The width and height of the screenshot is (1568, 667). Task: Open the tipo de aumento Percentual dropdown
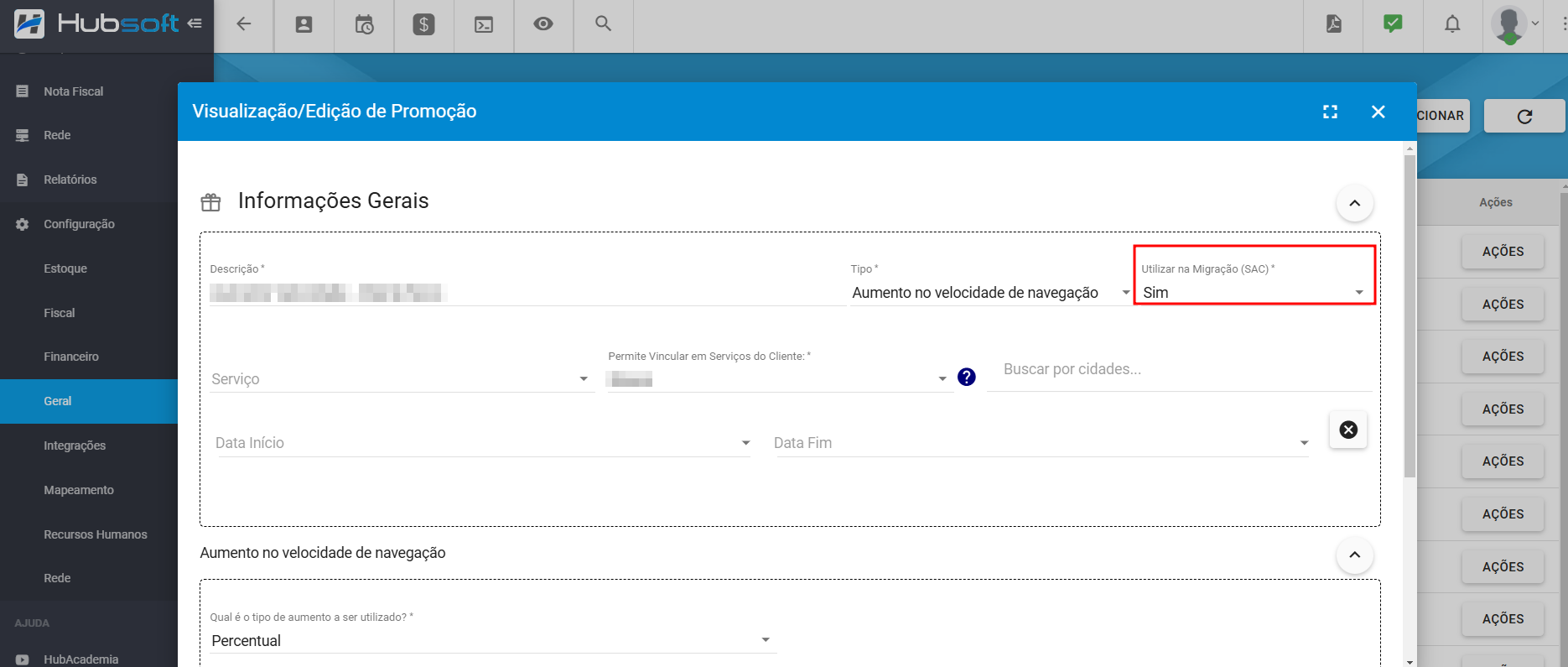[492, 641]
